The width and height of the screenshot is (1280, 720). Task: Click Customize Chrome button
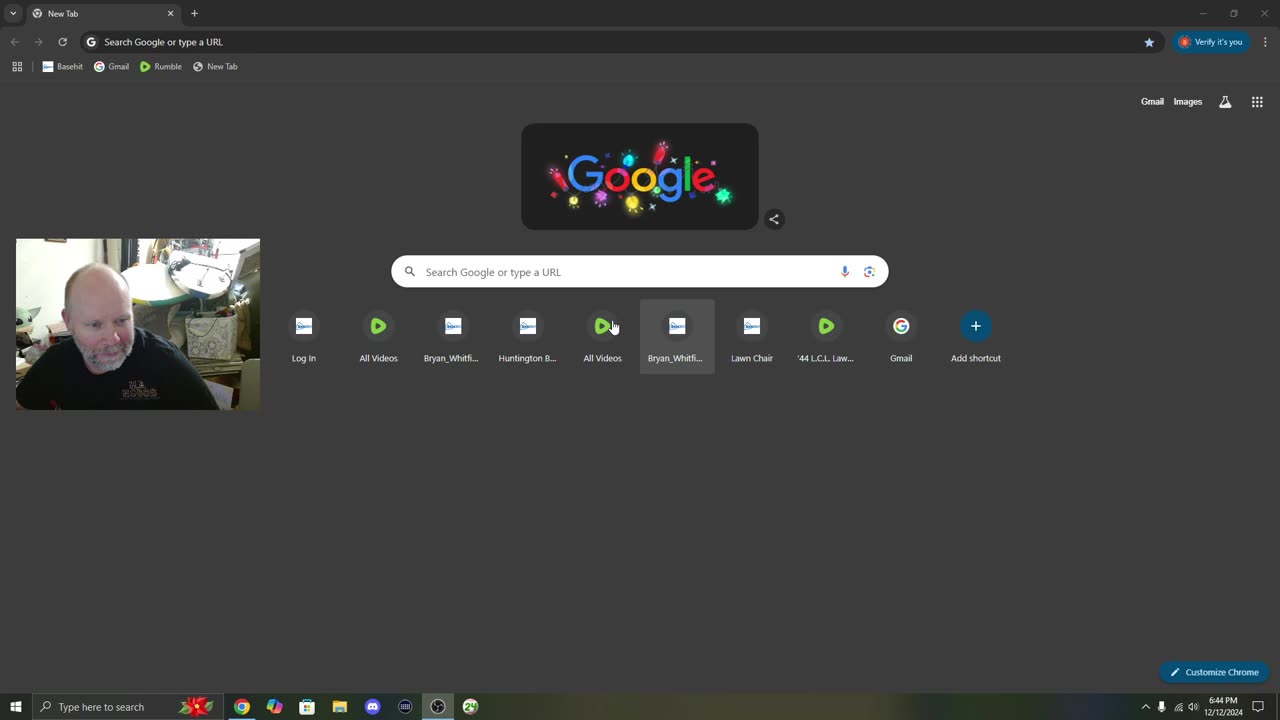pos(1214,672)
